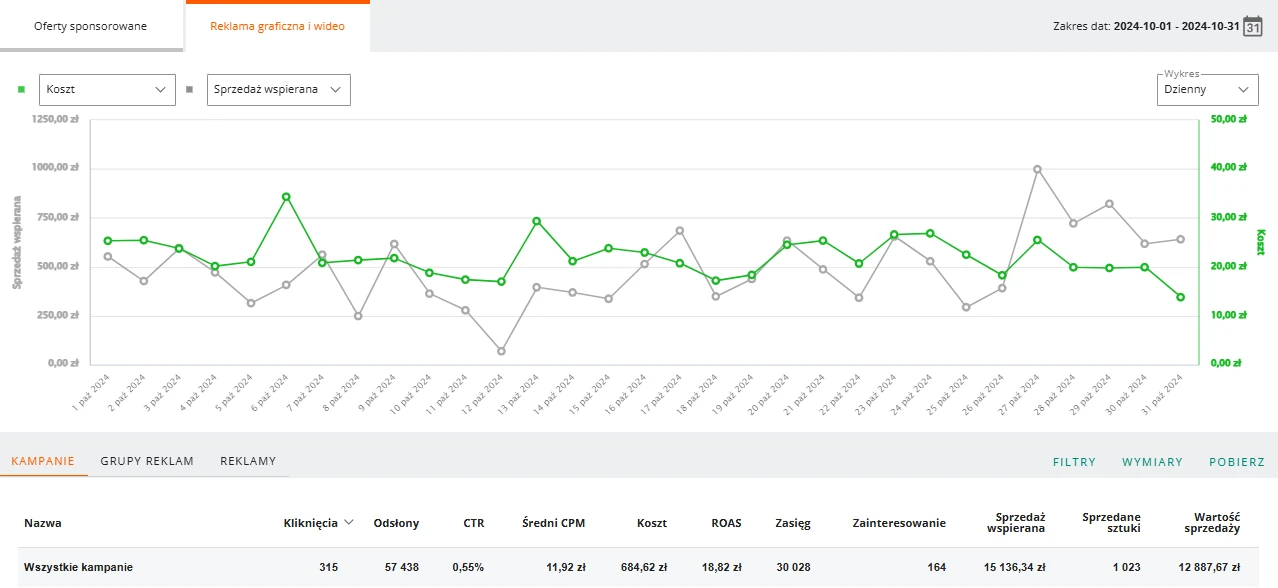Open the date range calendar icon
1278x588 pixels.
pyautogui.click(x=1252, y=27)
